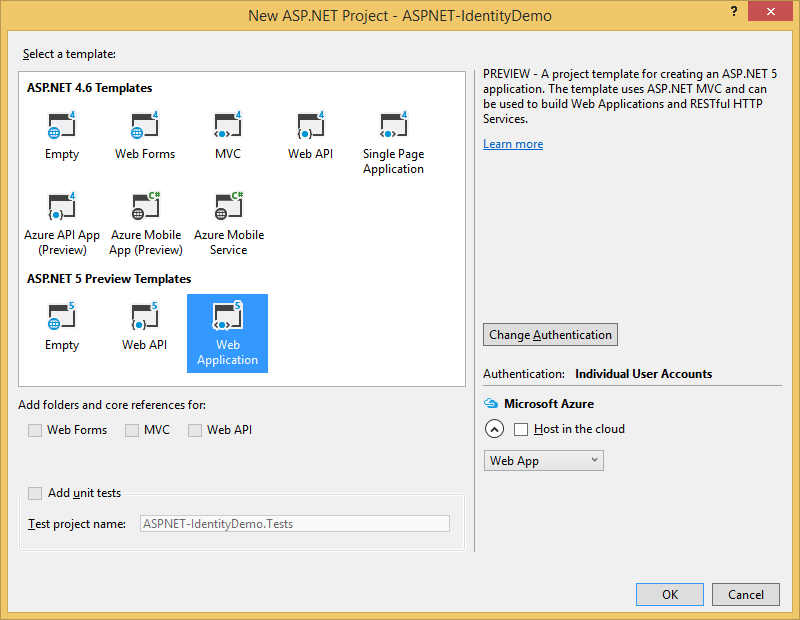Click the Select a template label
800x620 pixels.
pyautogui.click(x=69, y=54)
